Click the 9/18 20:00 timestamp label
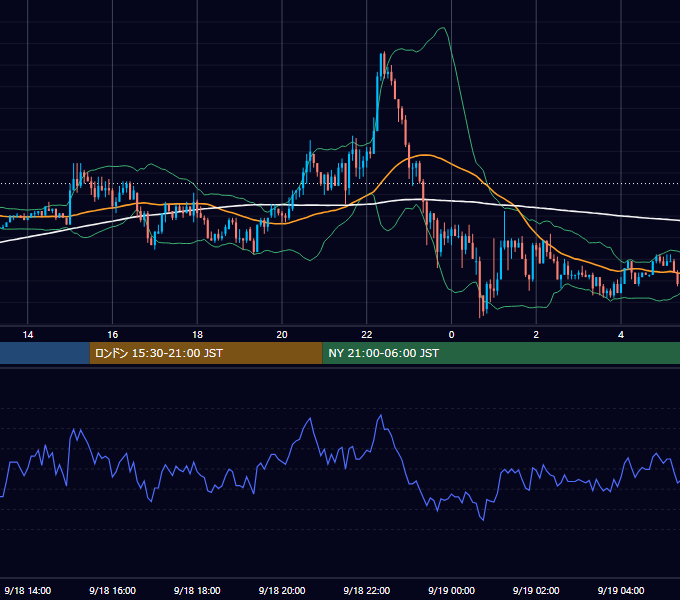This screenshot has height=600, width=680. 282,590
